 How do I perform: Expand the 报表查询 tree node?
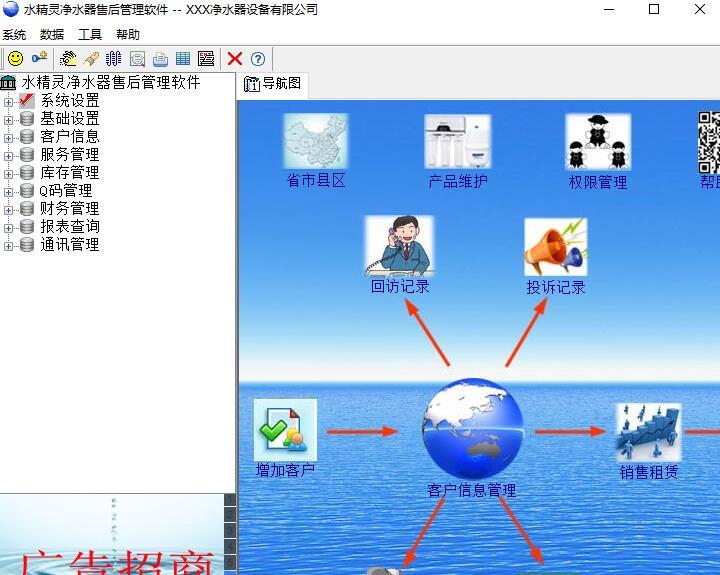click(8, 228)
